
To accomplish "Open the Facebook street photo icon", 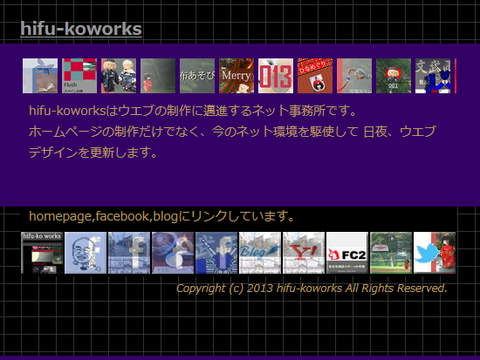I will pos(129,253).
